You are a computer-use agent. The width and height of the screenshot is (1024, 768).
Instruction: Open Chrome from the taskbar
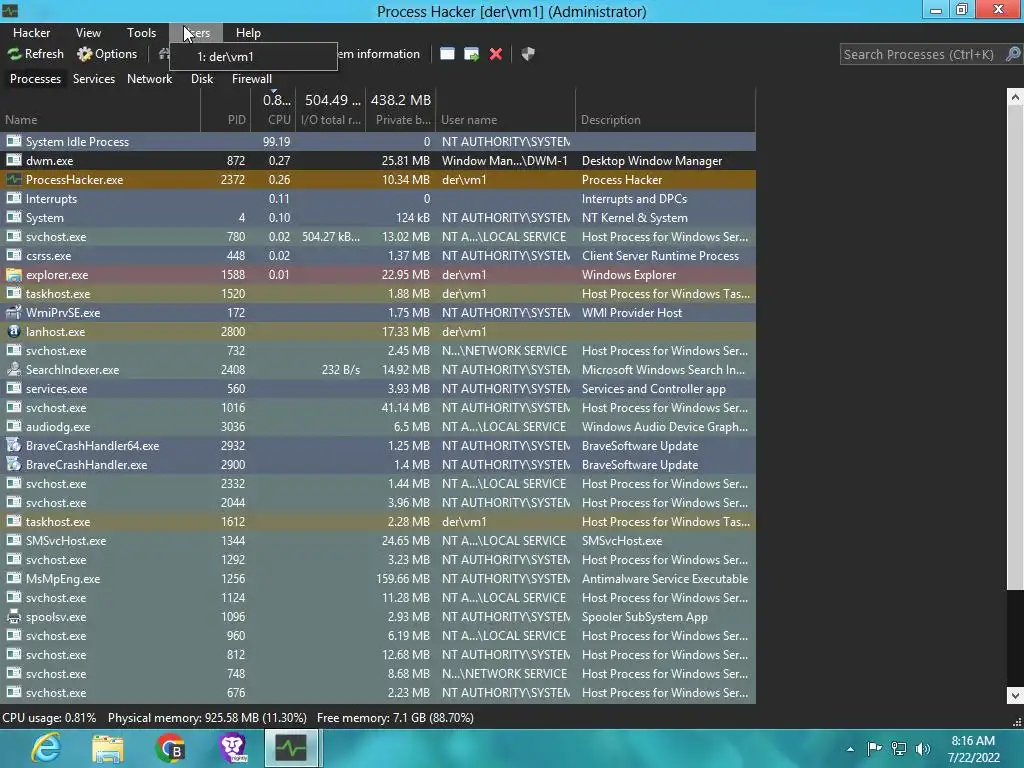[x=170, y=748]
